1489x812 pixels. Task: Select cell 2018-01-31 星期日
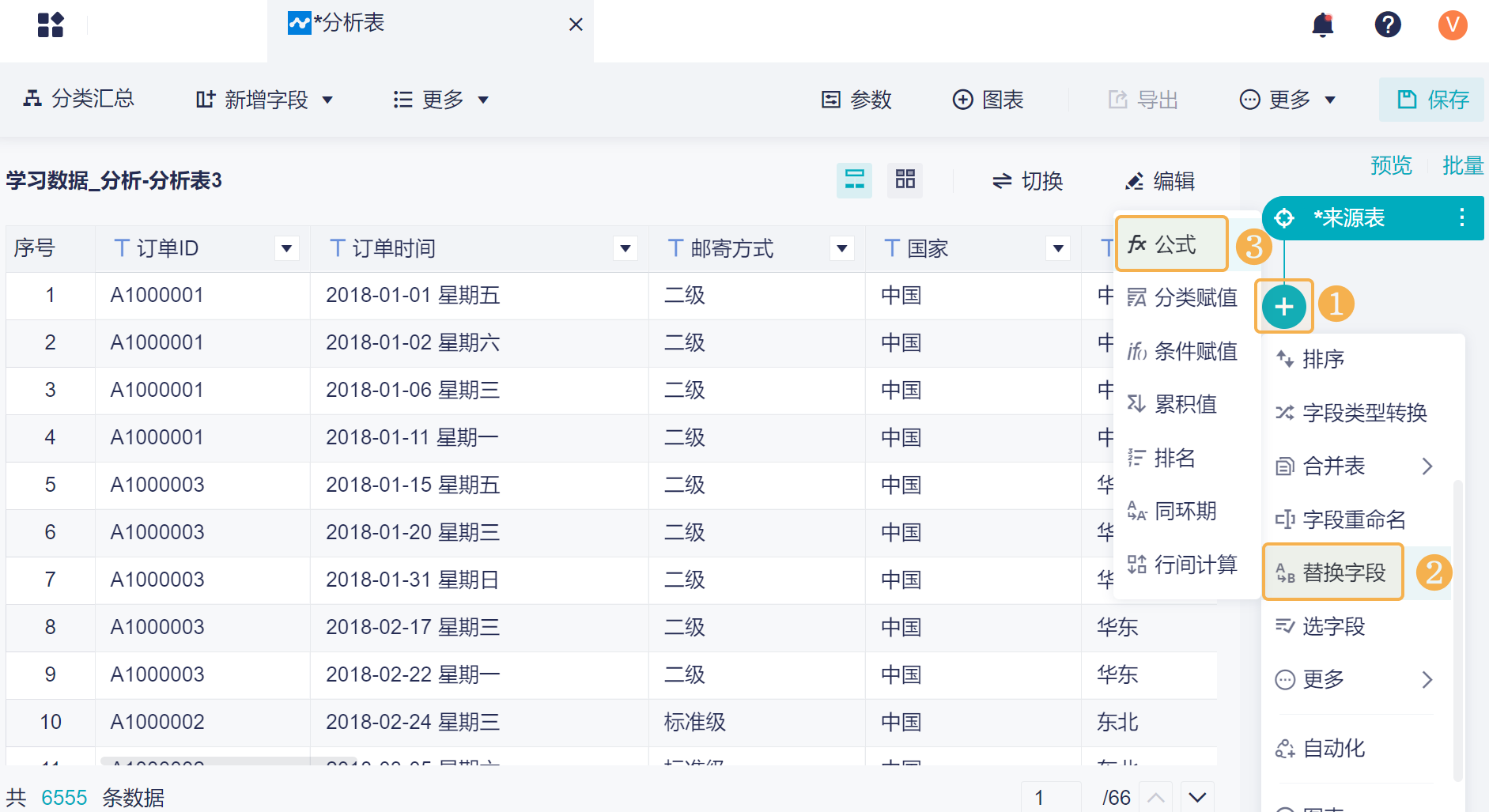point(480,580)
